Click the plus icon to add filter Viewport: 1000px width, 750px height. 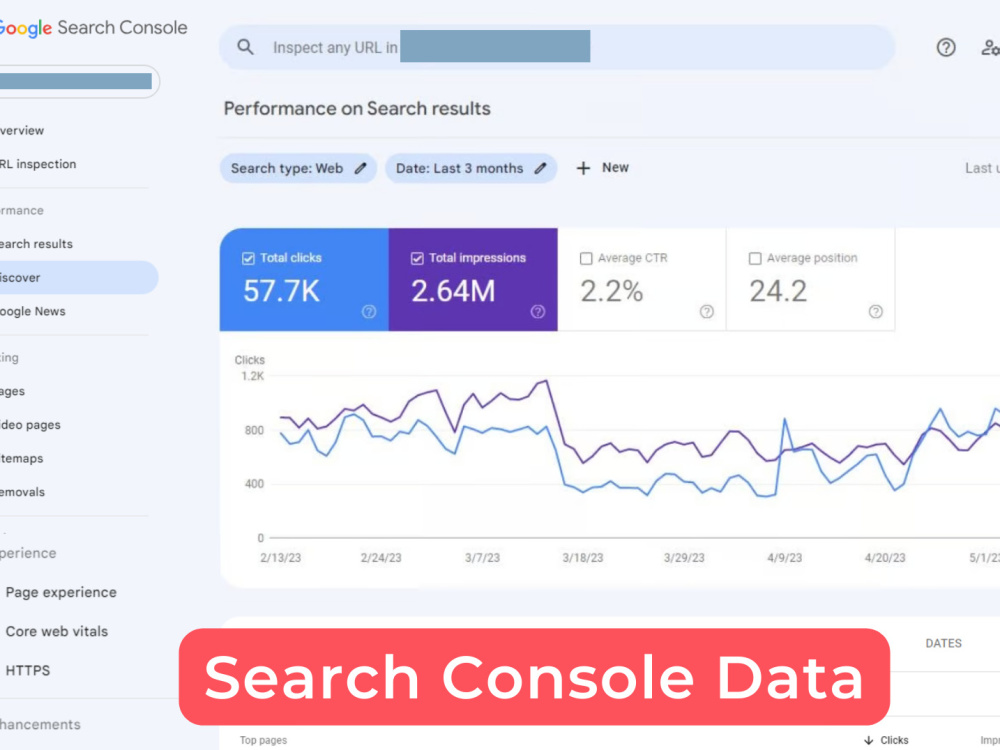[583, 168]
